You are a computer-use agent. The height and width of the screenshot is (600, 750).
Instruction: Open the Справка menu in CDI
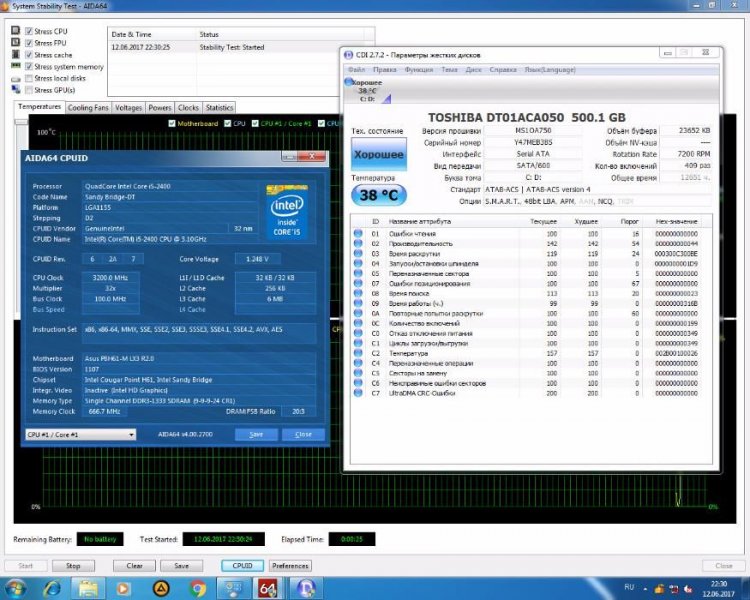(503, 70)
